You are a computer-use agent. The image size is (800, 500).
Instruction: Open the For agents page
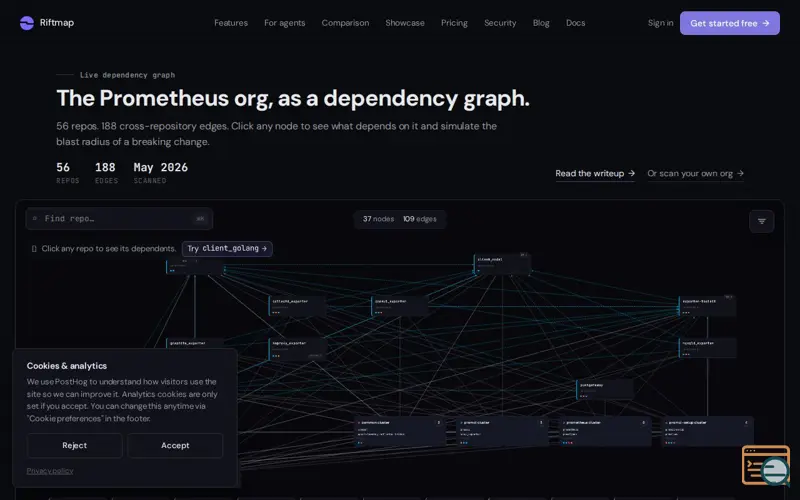[285, 23]
